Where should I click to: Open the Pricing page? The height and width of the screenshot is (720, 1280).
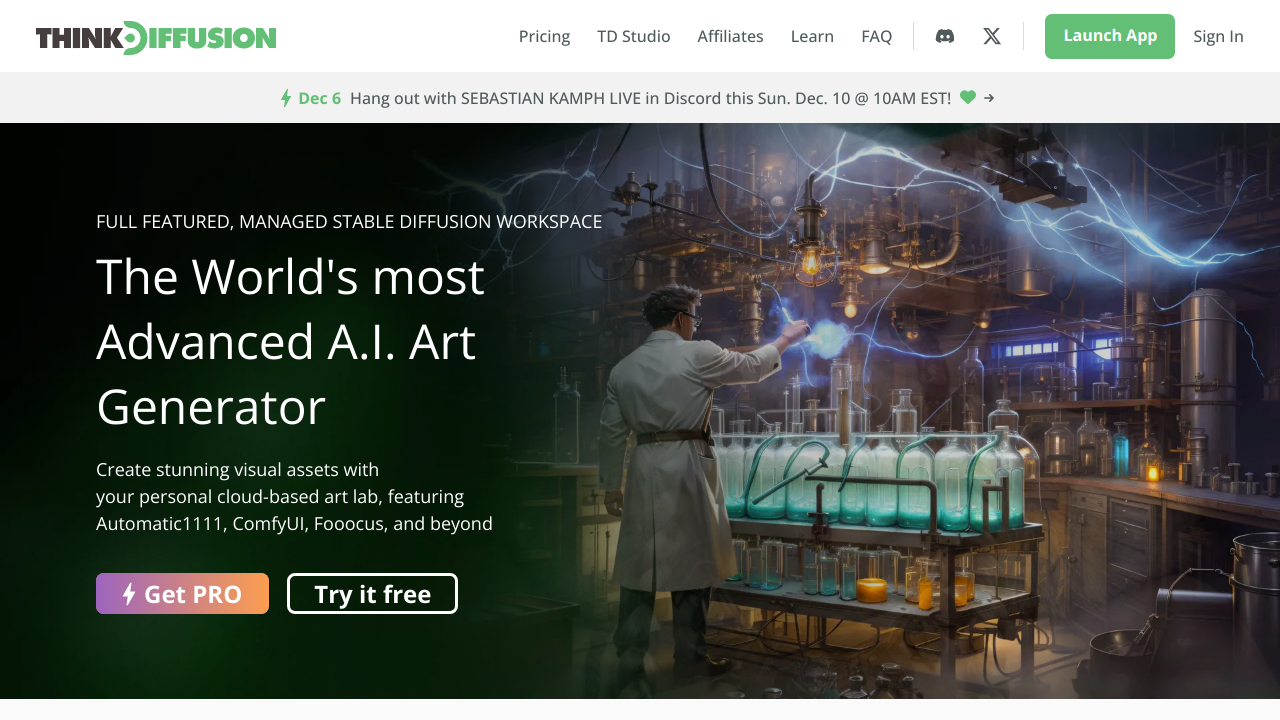click(544, 36)
